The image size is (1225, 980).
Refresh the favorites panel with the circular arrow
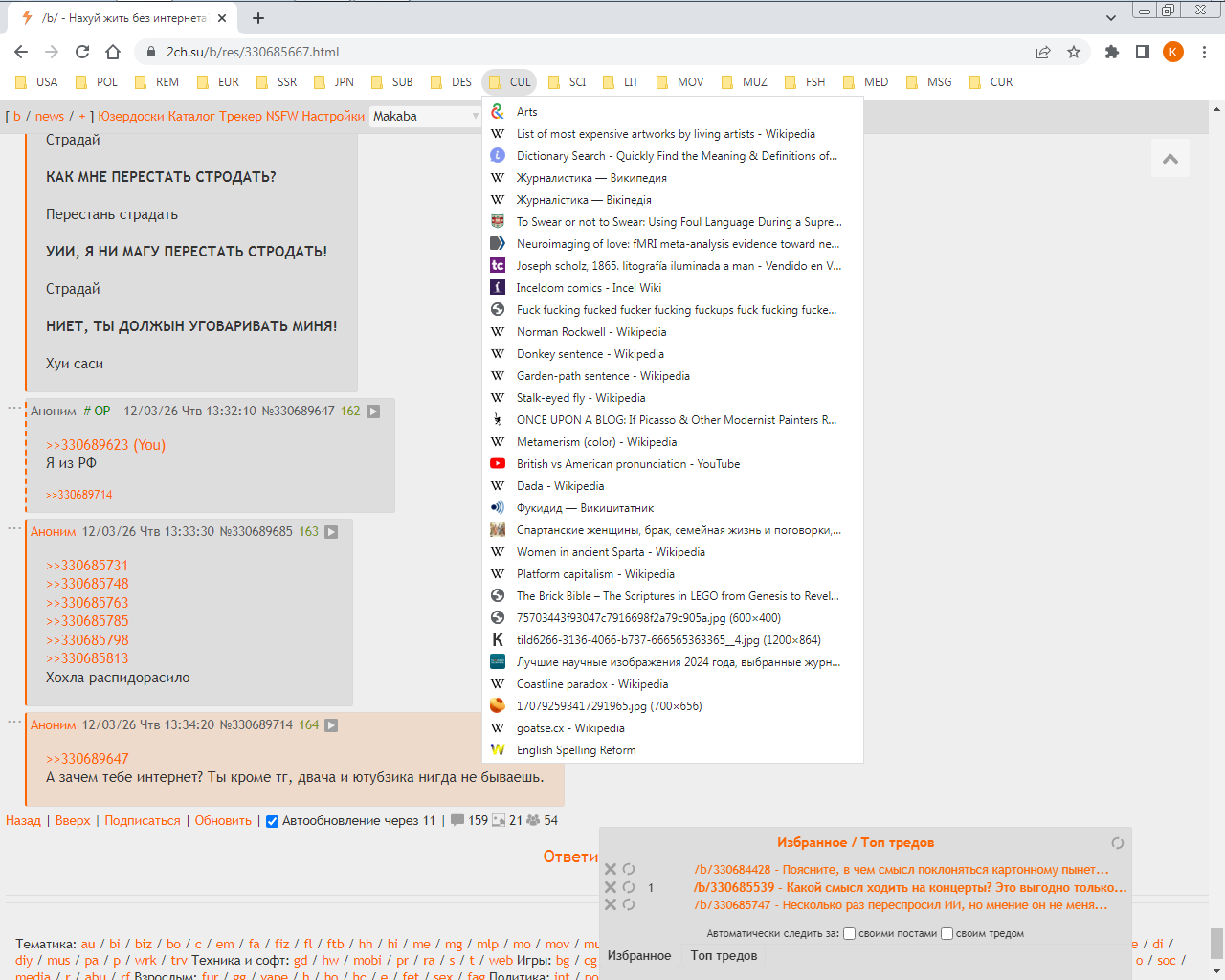[x=1117, y=843]
